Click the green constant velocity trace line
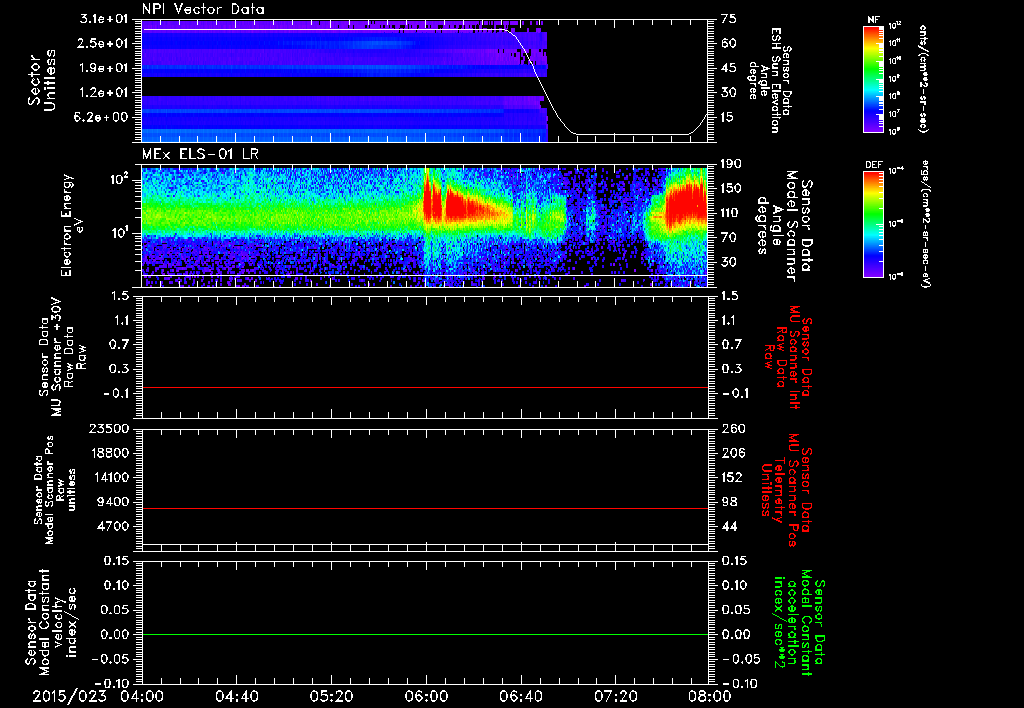 [425, 634]
